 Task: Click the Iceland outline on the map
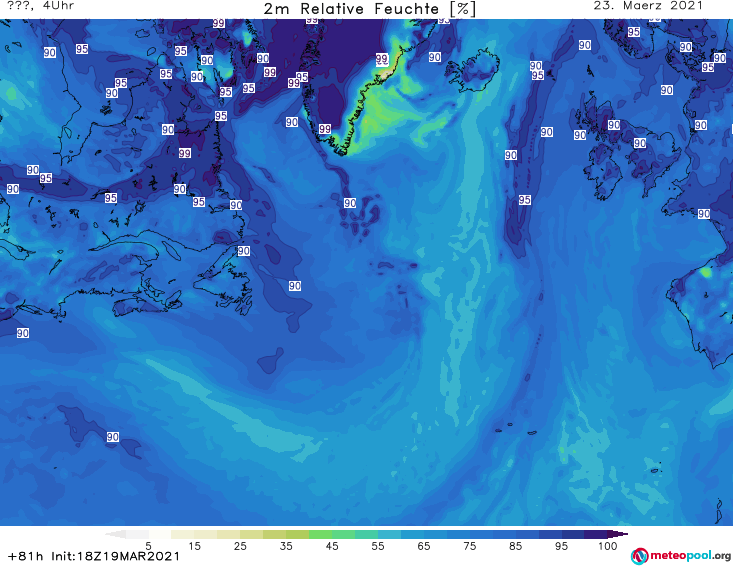tap(472, 71)
